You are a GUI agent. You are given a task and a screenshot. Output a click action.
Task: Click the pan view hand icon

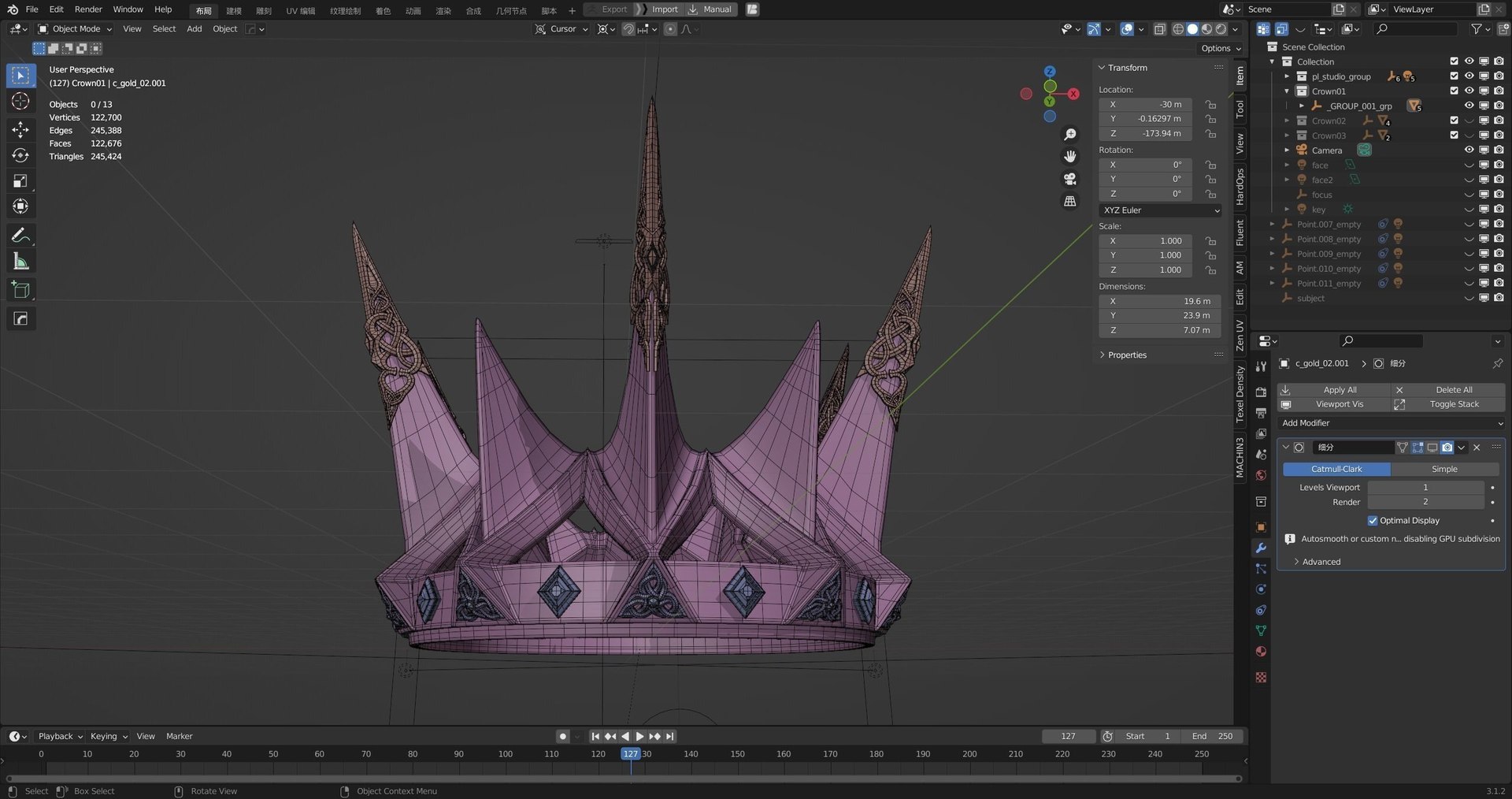coord(1069,157)
